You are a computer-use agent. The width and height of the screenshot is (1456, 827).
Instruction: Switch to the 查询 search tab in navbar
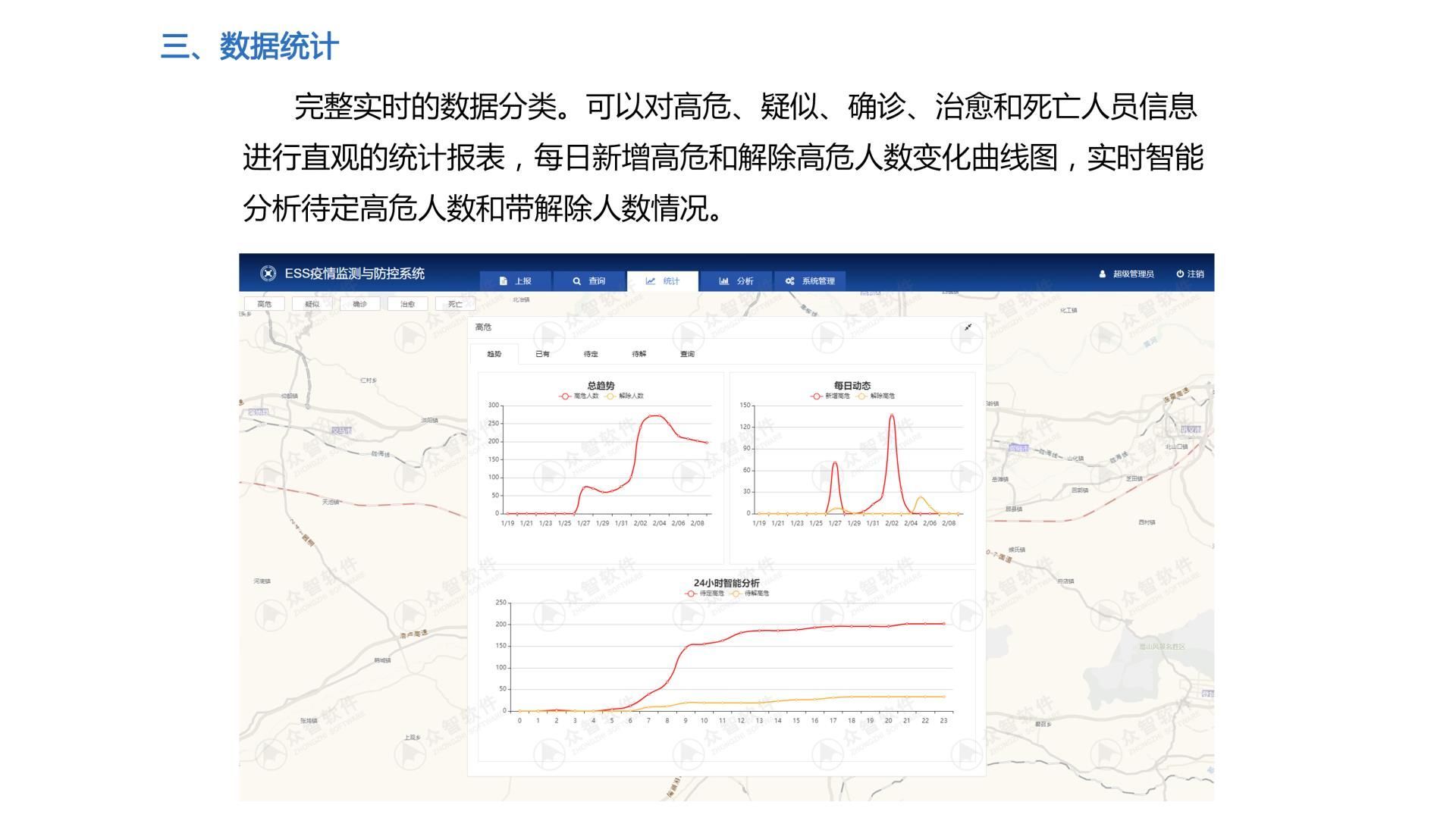588,281
